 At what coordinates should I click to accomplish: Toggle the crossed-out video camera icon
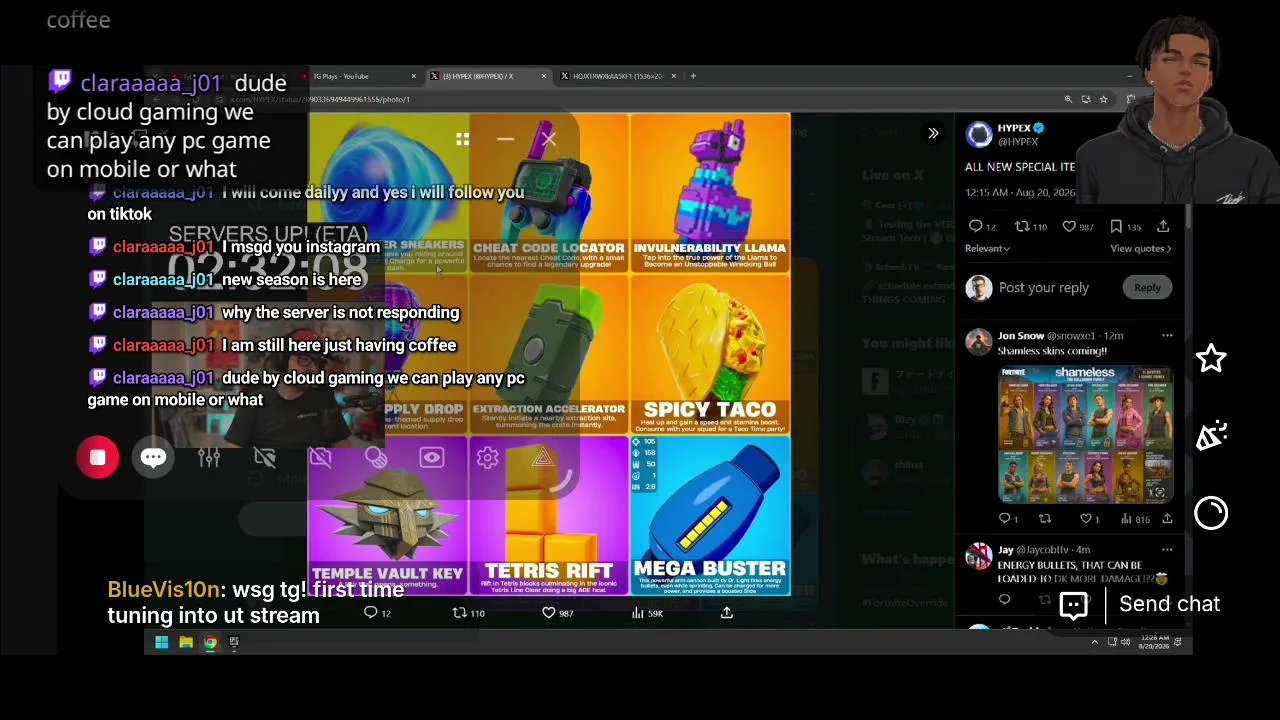265,458
